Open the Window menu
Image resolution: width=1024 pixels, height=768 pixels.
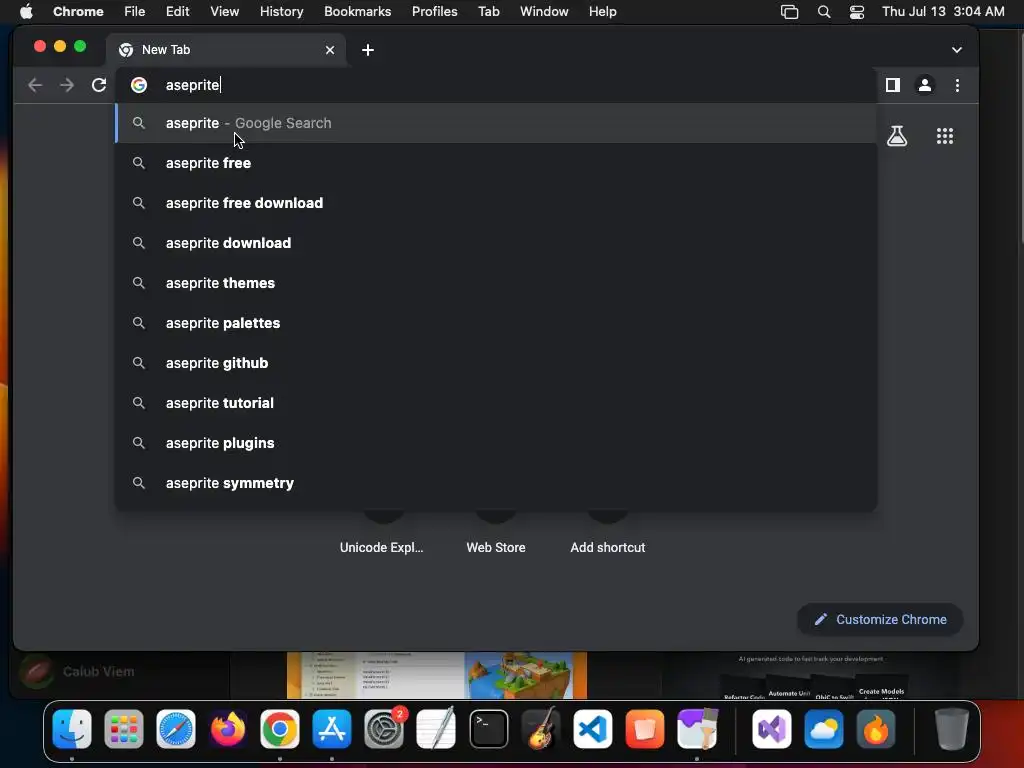tap(544, 12)
